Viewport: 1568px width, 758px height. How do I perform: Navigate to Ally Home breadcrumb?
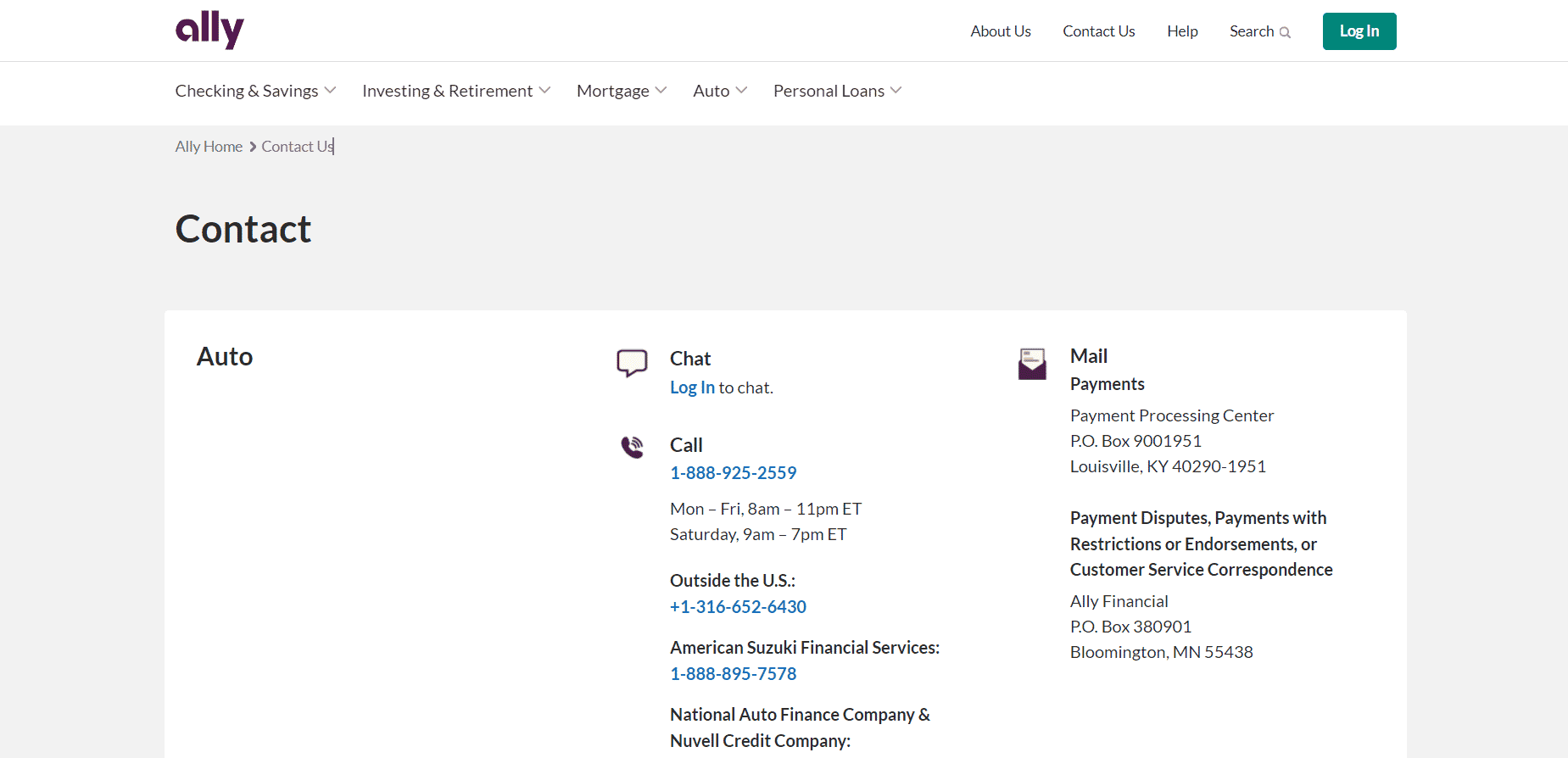(x=209, y=147)
